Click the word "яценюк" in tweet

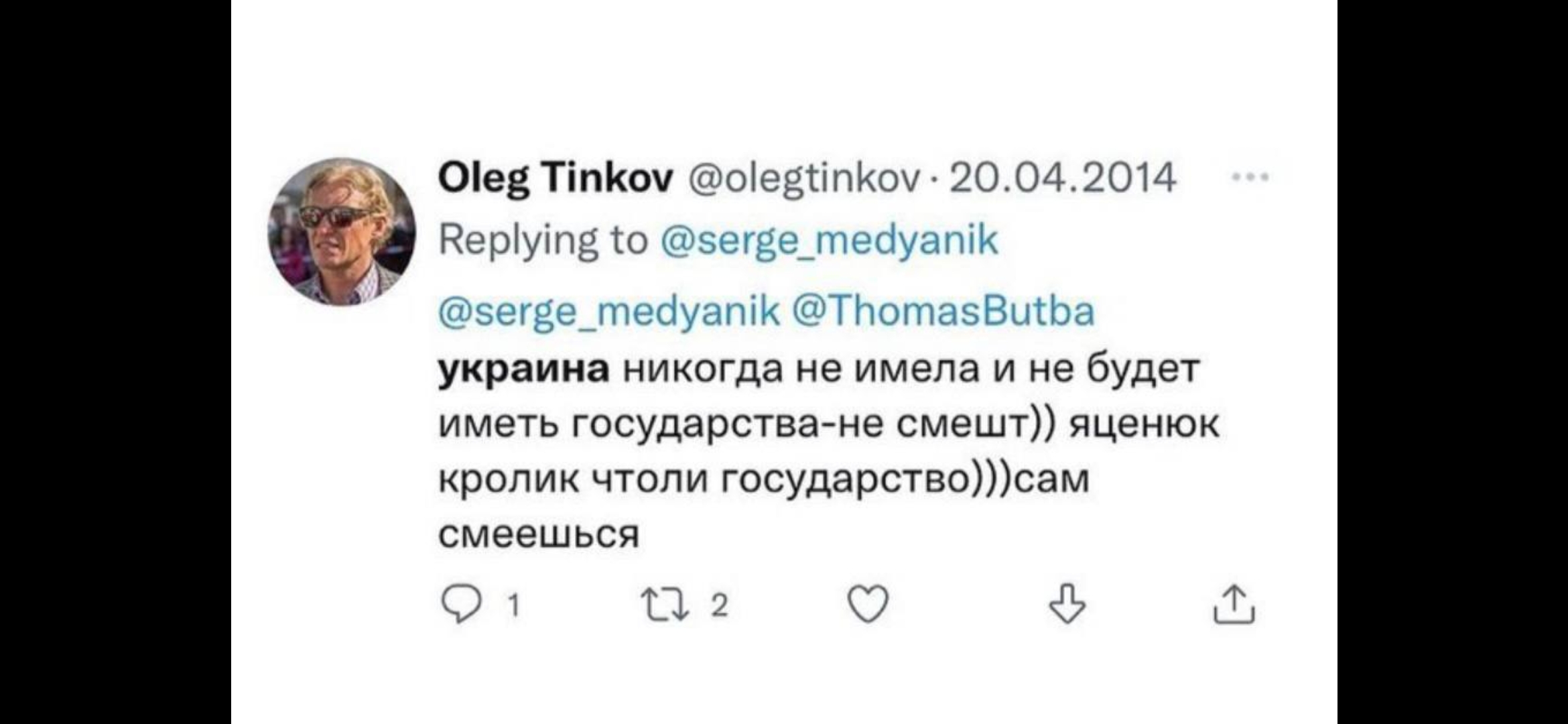(x=1145, y=425)
